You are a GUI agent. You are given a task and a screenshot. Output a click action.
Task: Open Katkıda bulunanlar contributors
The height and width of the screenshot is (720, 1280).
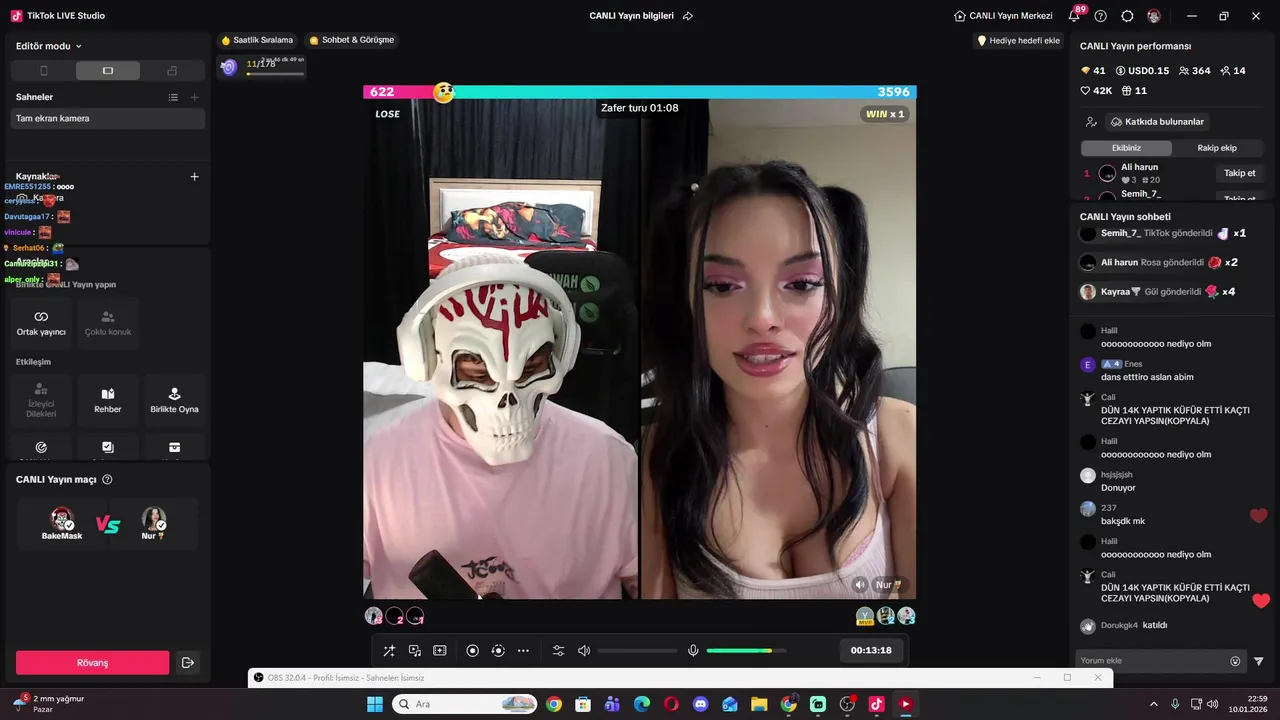click(1157, 122)
